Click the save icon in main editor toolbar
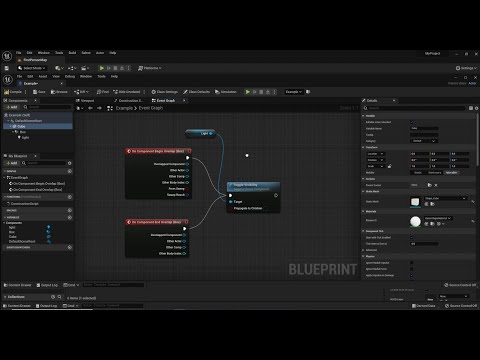This screenshot has height=360, width=480. click(6, 68)
